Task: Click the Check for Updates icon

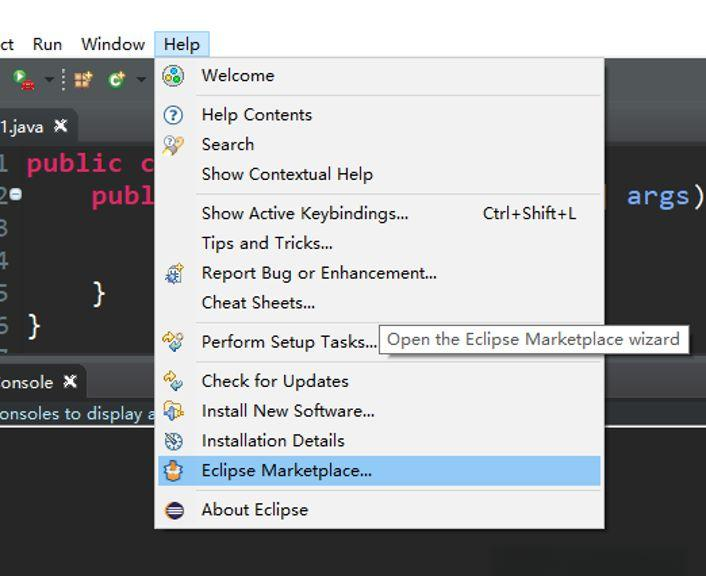Action: [173, 381]
